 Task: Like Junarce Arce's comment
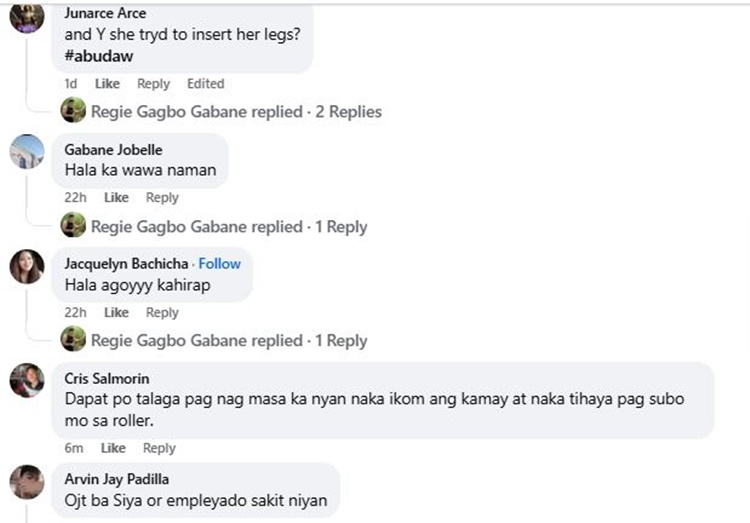pyautogui.click(x=107, y=84)
